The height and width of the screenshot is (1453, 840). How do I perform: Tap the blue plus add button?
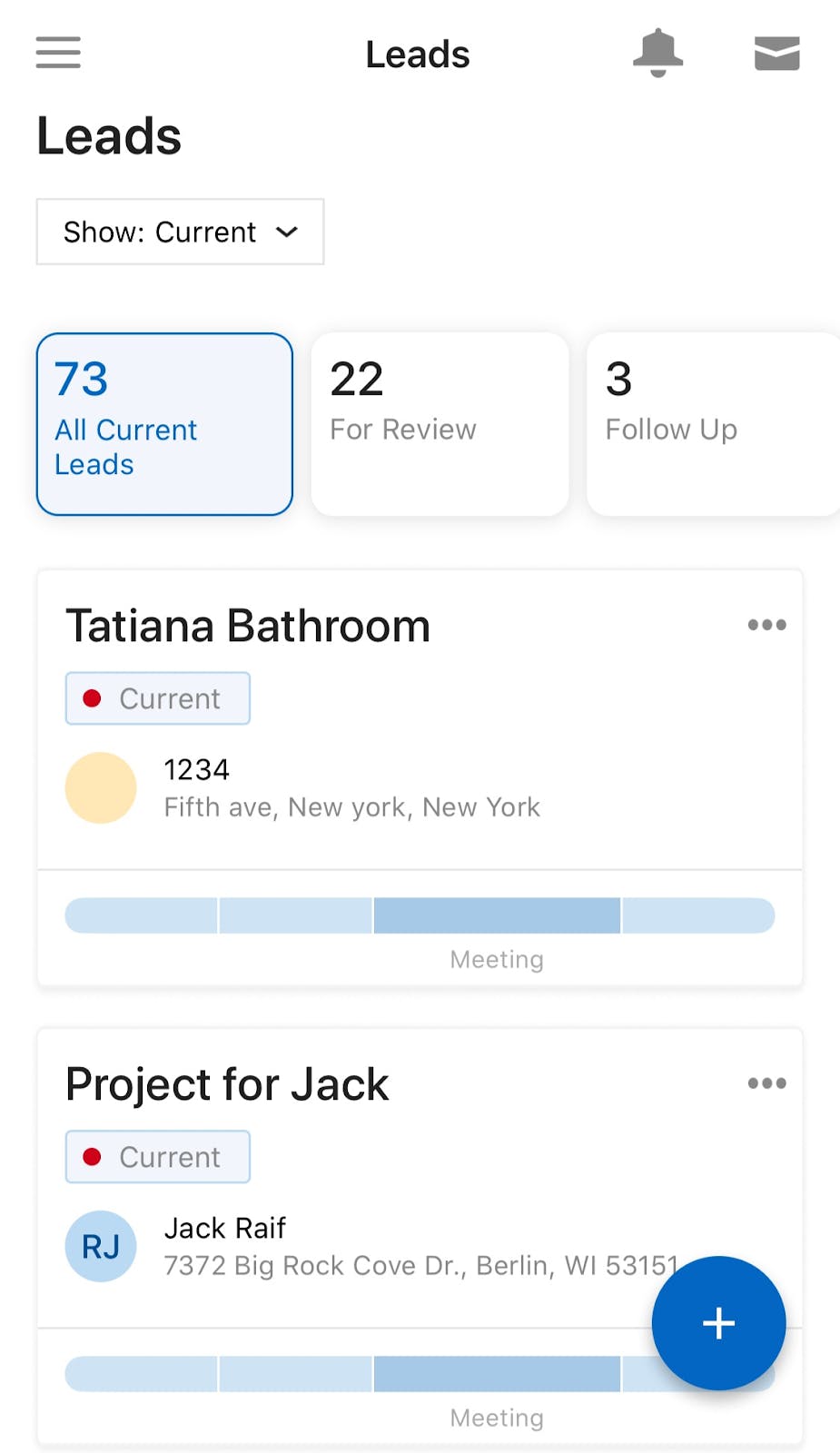pos(718,1322)
